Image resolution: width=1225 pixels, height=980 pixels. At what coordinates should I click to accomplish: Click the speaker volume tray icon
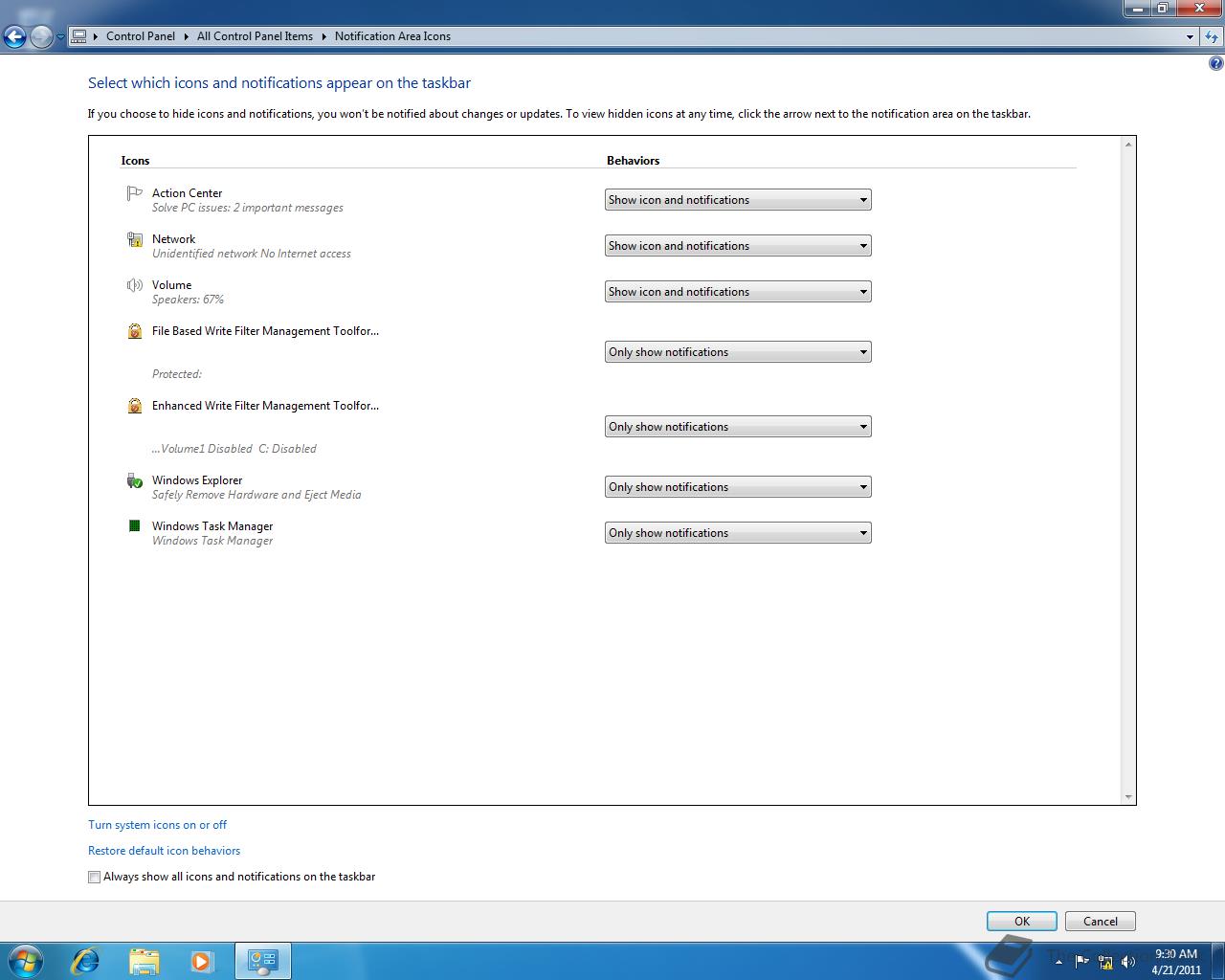[x=1128, y=962]
